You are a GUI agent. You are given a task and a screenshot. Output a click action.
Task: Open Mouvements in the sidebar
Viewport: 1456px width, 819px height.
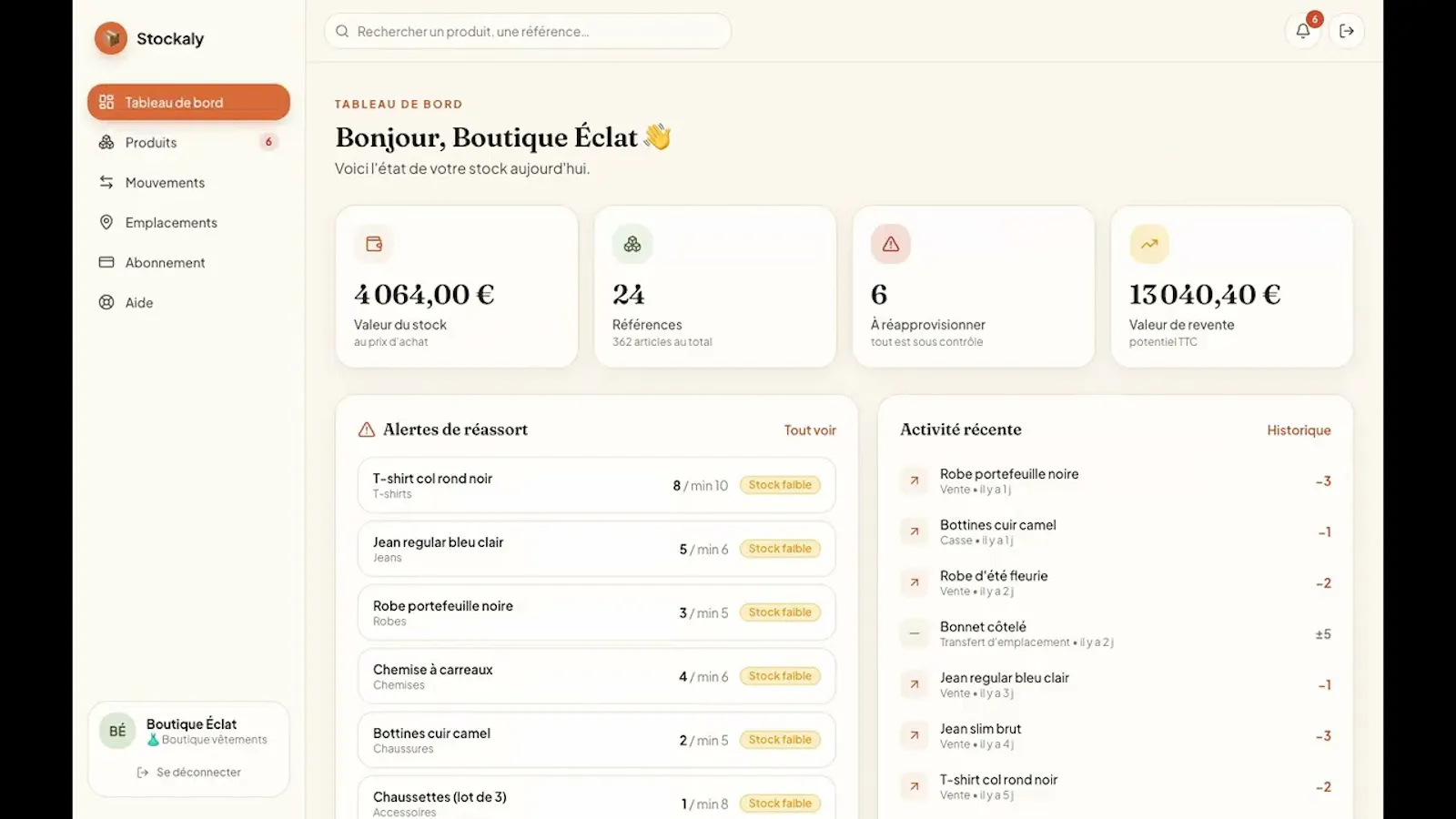pyautogui.click(x=188, y=182)
